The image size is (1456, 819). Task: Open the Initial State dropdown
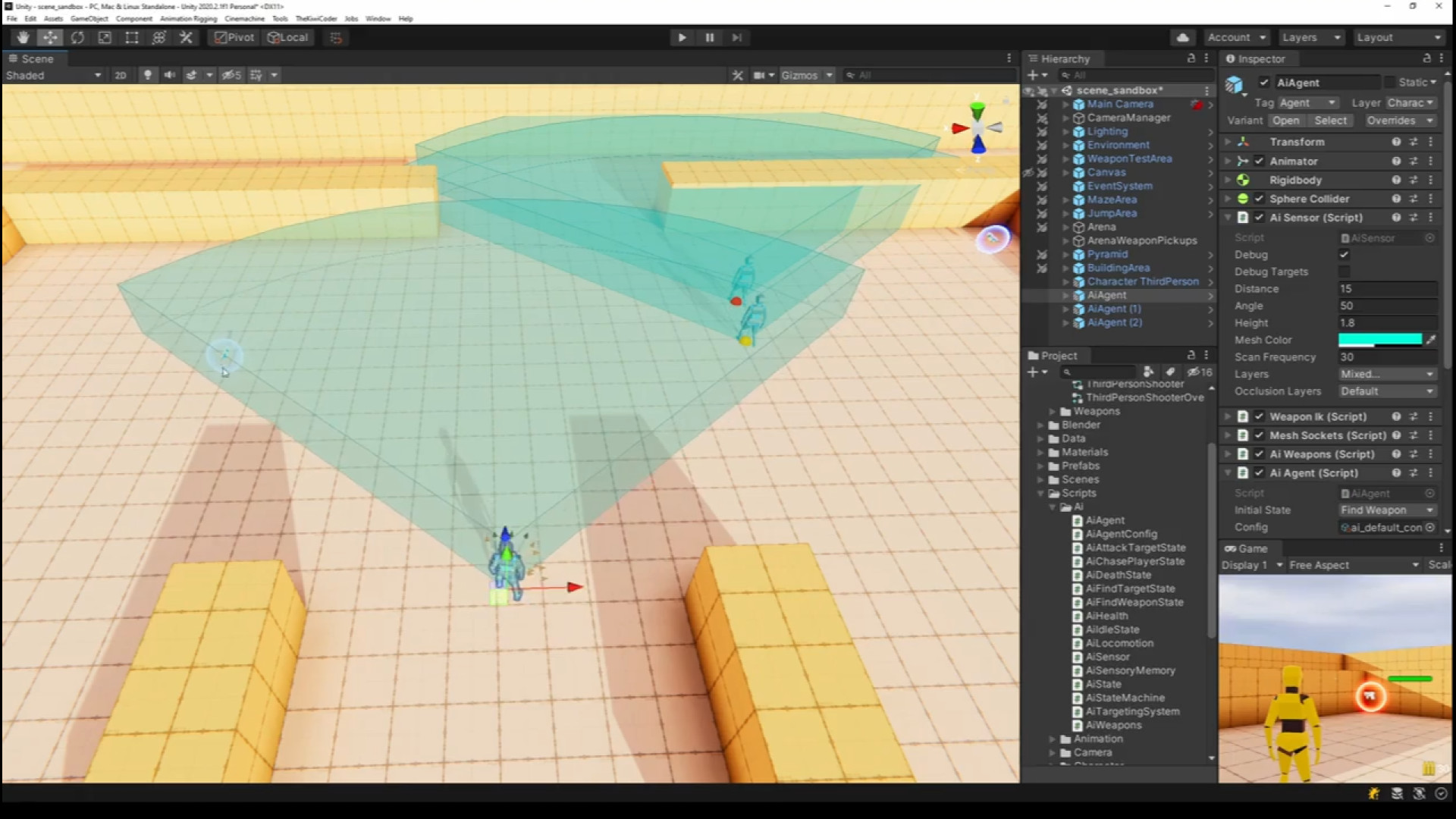tap(1386, 510)
